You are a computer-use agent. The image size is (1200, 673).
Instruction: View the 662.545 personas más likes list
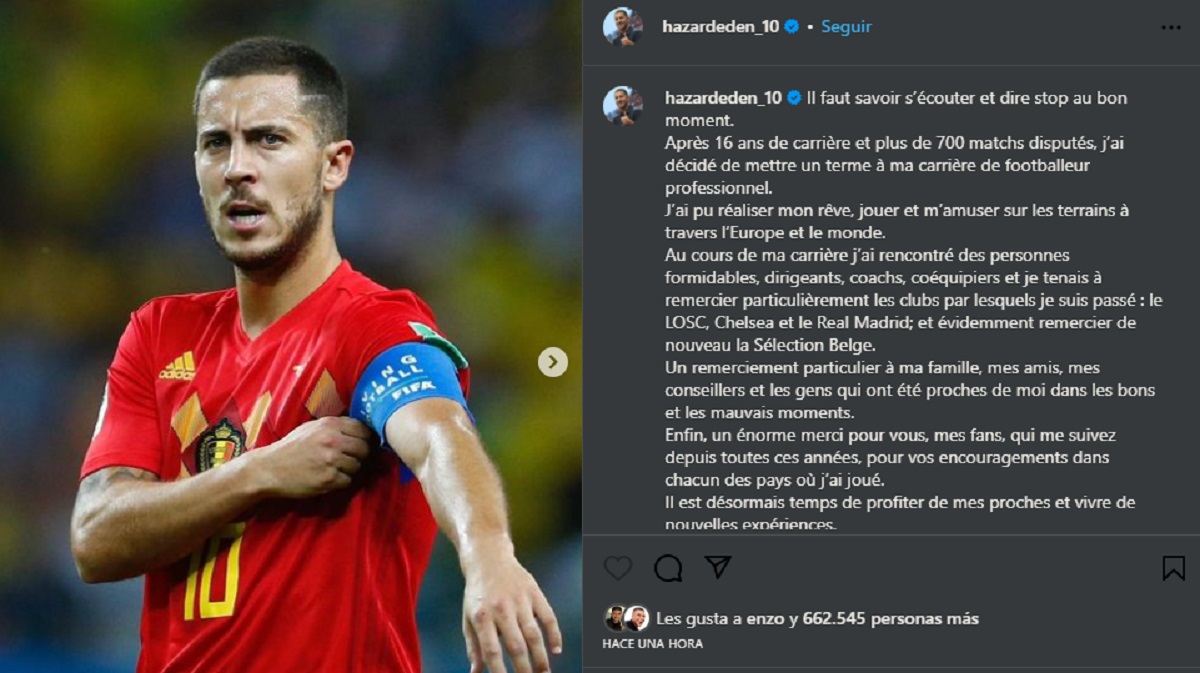pos(890,619)
